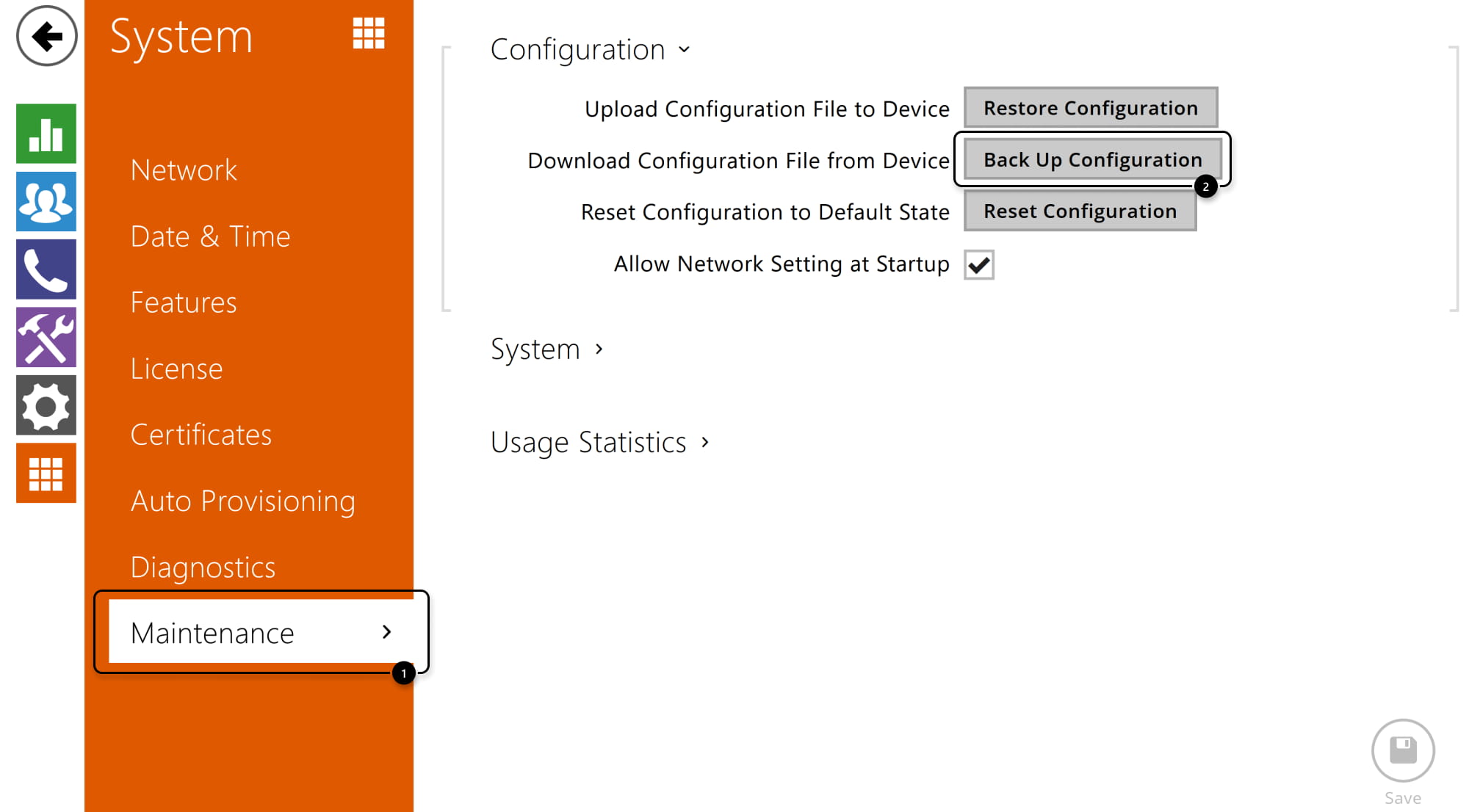Image resolution: width=1469 pixels, height=812 pixels.
Task: Expand the Usage Statistics section
Action: click(x=600, y=443)
